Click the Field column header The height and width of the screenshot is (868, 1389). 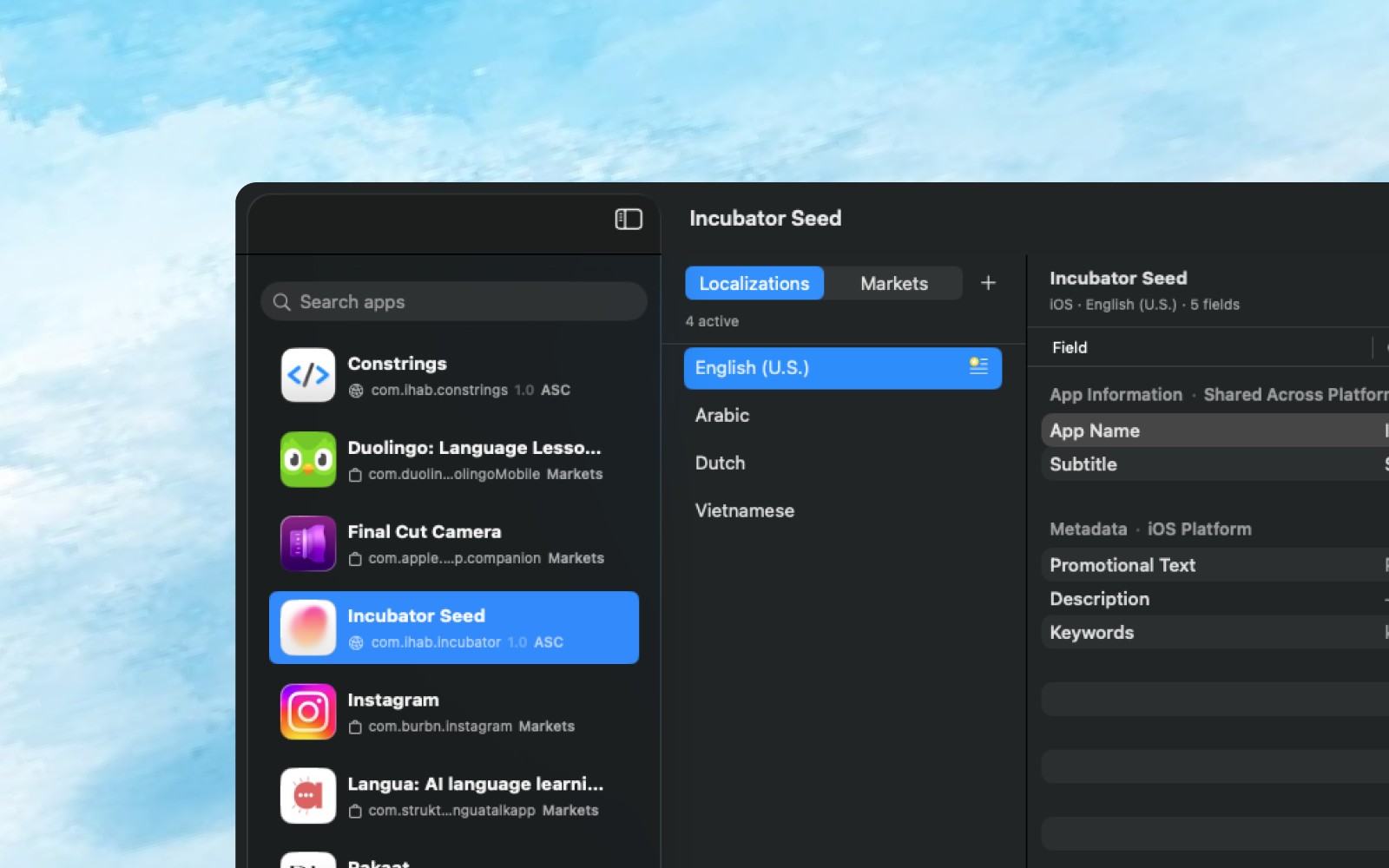pos(1070,347)
